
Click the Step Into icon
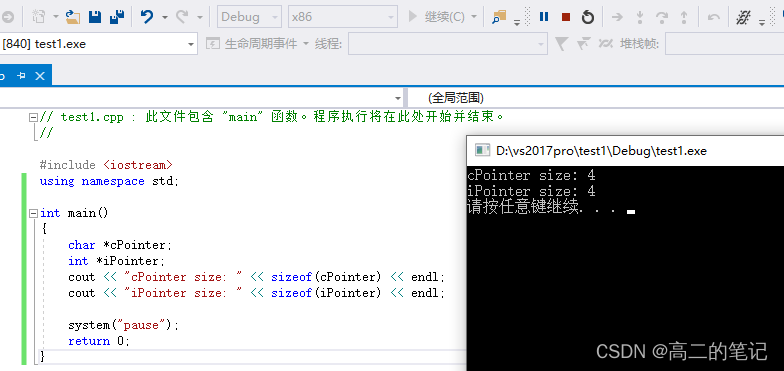click(x=640, y=17)
